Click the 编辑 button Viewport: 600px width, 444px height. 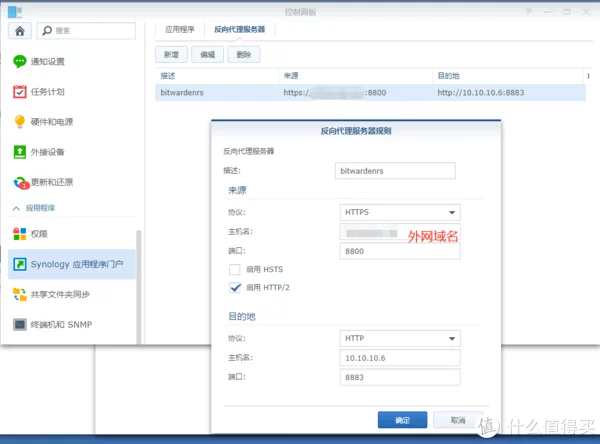pyautogui.click(x=207, y=54)
